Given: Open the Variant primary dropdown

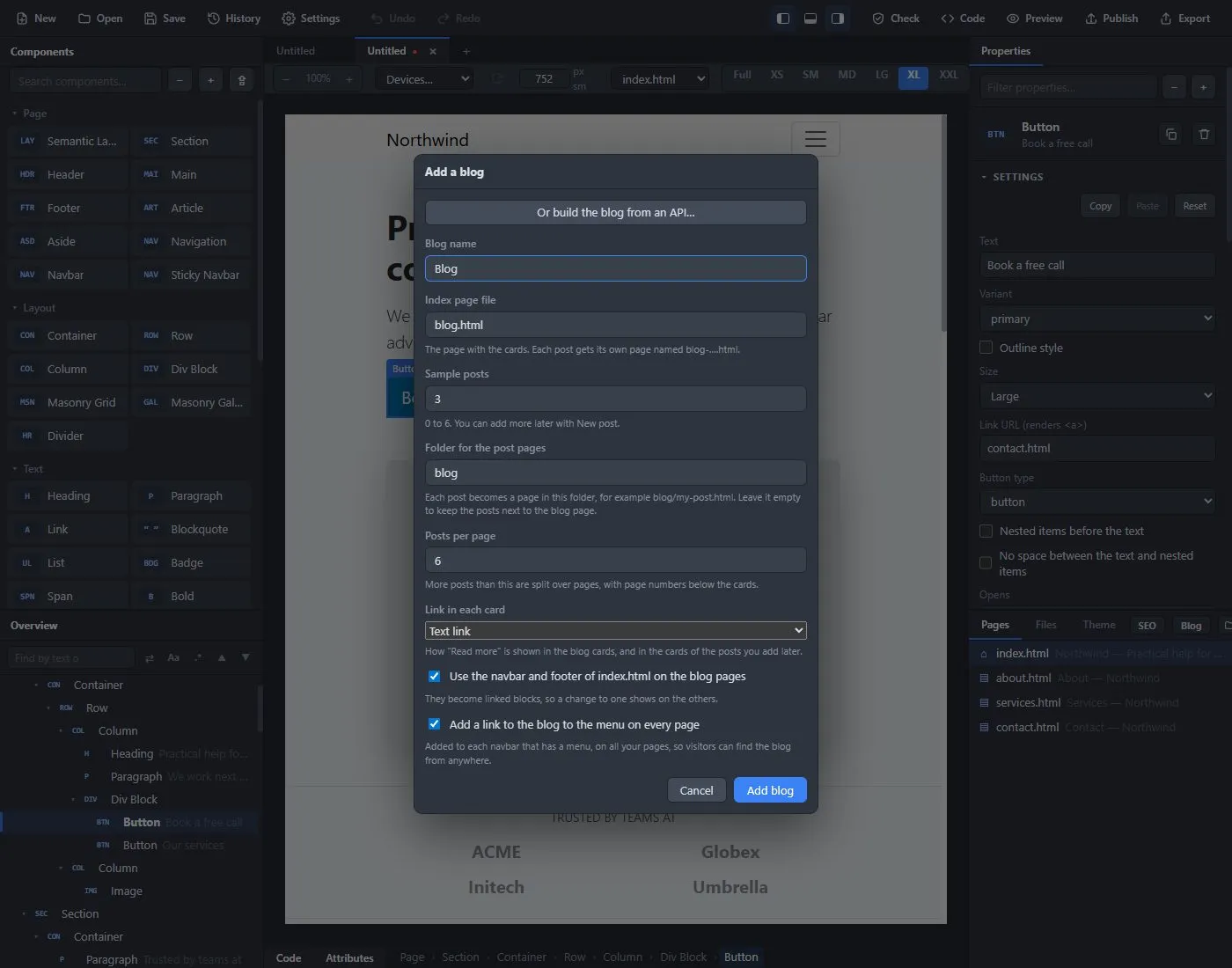Looking at the screenshot, I should [x=1097, y=319].
